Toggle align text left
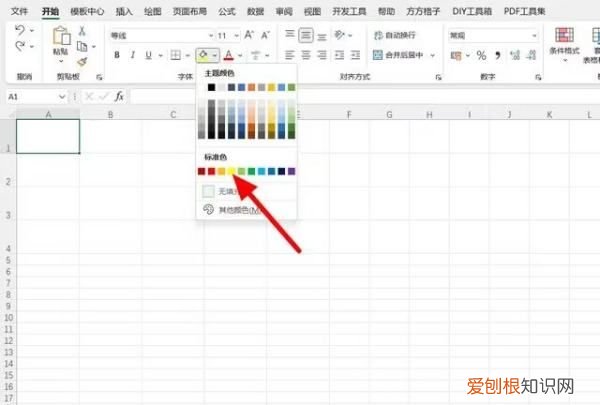Screen dimensions: 600x405 tap(290, 55)
